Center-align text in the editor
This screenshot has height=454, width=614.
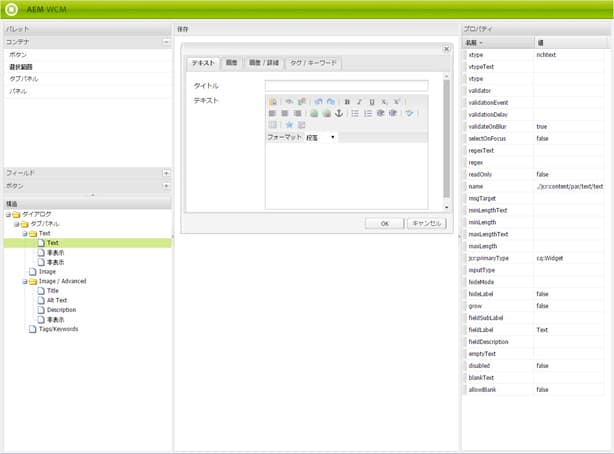coord(285,113)
